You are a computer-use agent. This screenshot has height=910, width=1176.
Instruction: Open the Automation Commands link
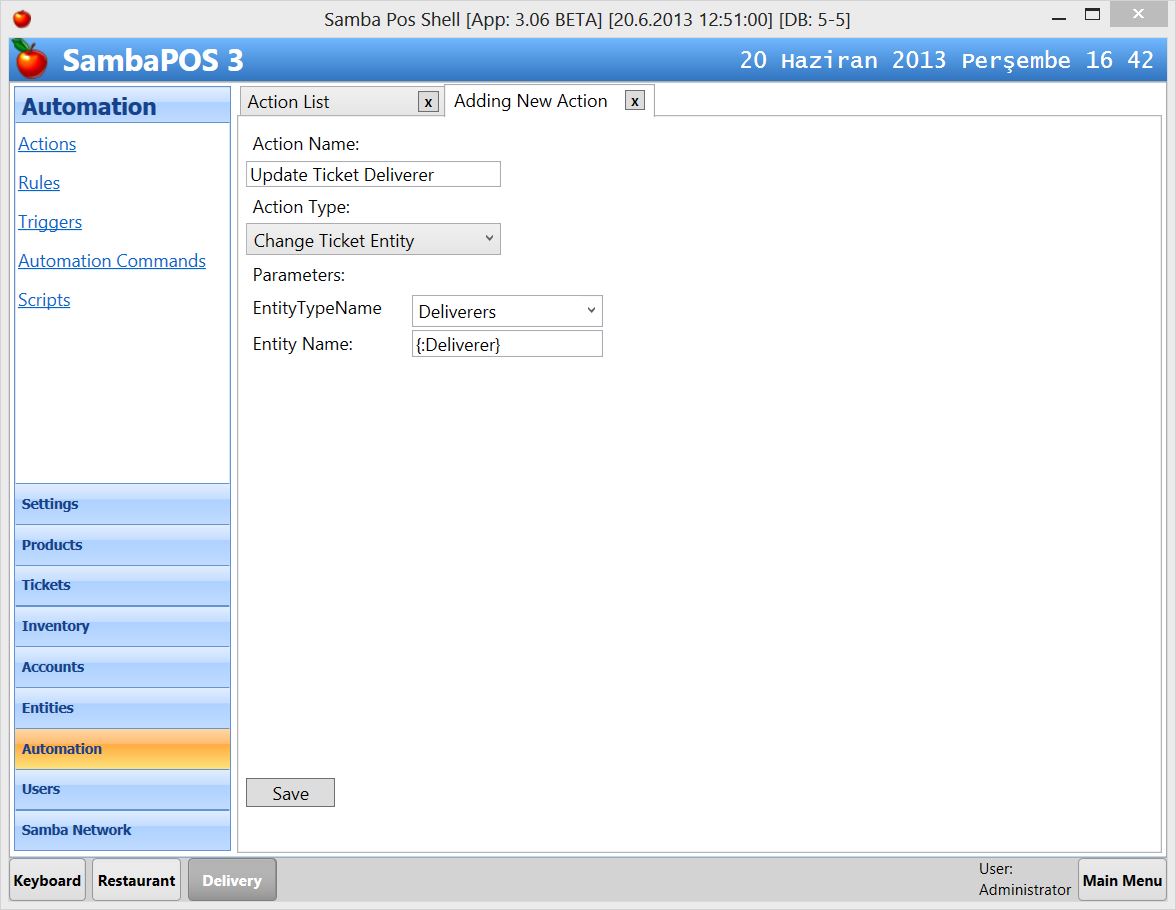point(112,260)
